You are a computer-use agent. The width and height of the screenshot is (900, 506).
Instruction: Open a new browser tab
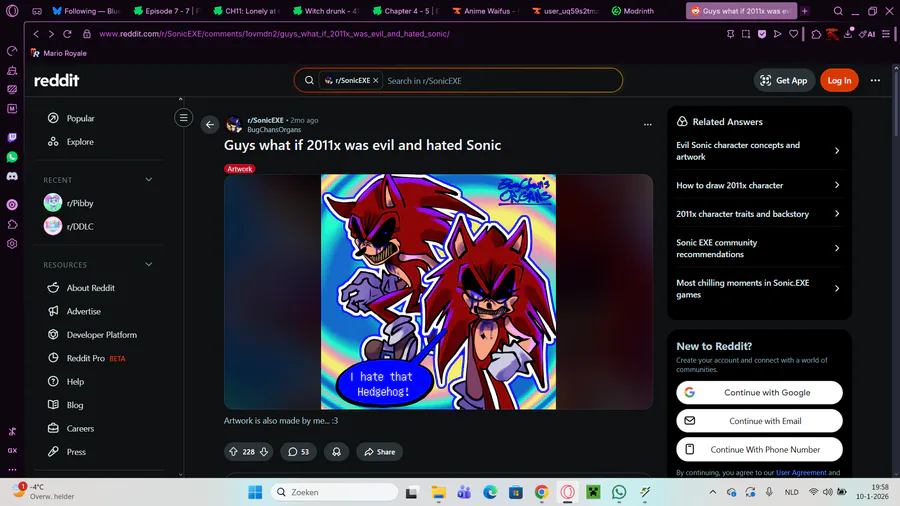[x=805, y=11]
